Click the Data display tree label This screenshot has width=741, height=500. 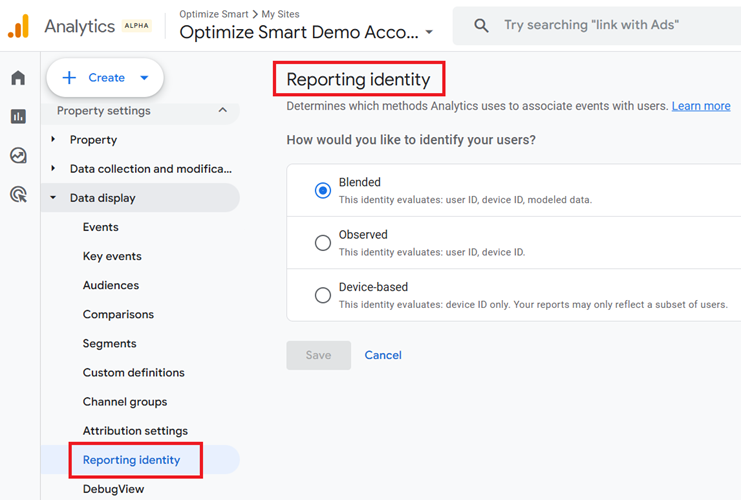click(103, 198)
